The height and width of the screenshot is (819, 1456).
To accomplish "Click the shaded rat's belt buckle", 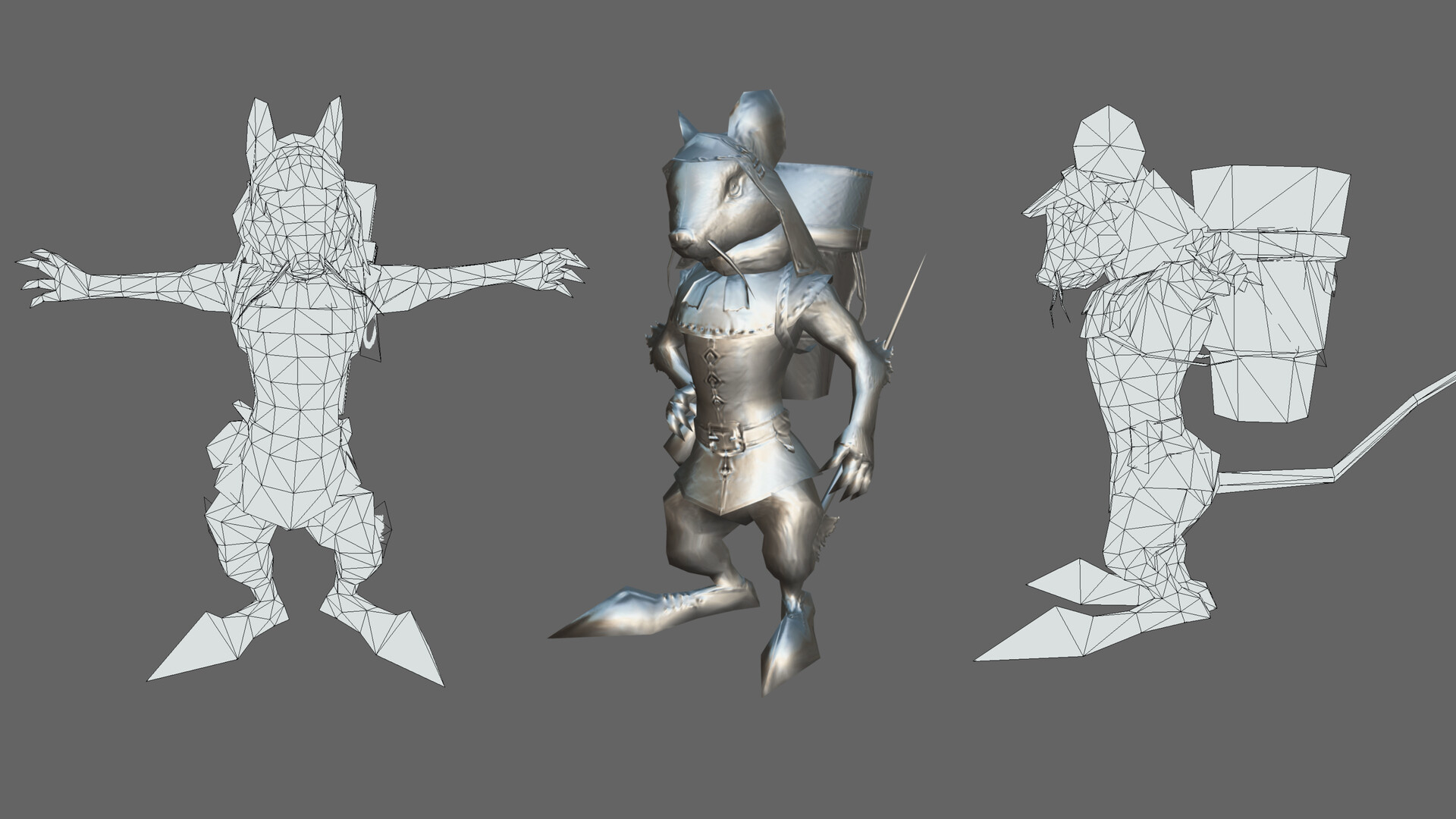I will pos(724,436).
